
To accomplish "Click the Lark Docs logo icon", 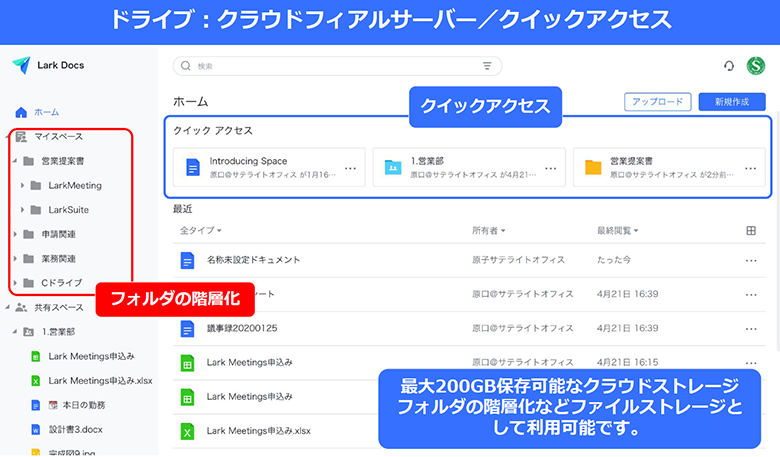I will 21,65.
